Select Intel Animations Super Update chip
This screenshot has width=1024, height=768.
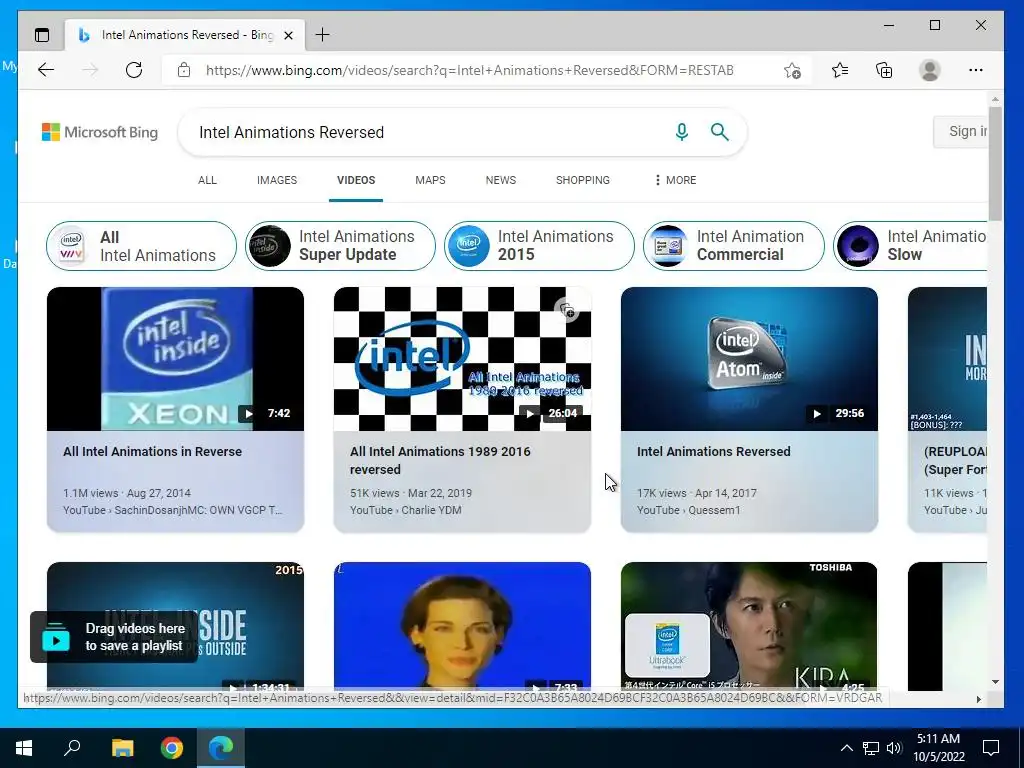pos(340,246)
